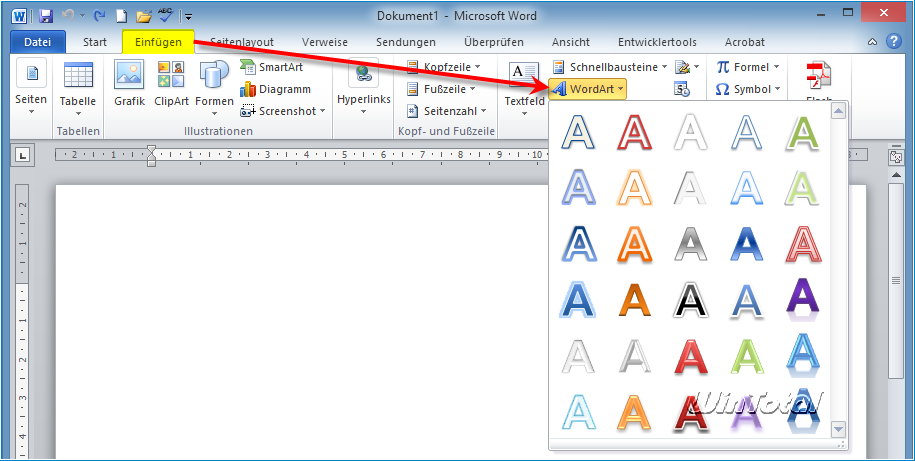Switch to the Seitenlayout tab
The image size is (915, 461).
pyautogui.click(x=242, y=42)
